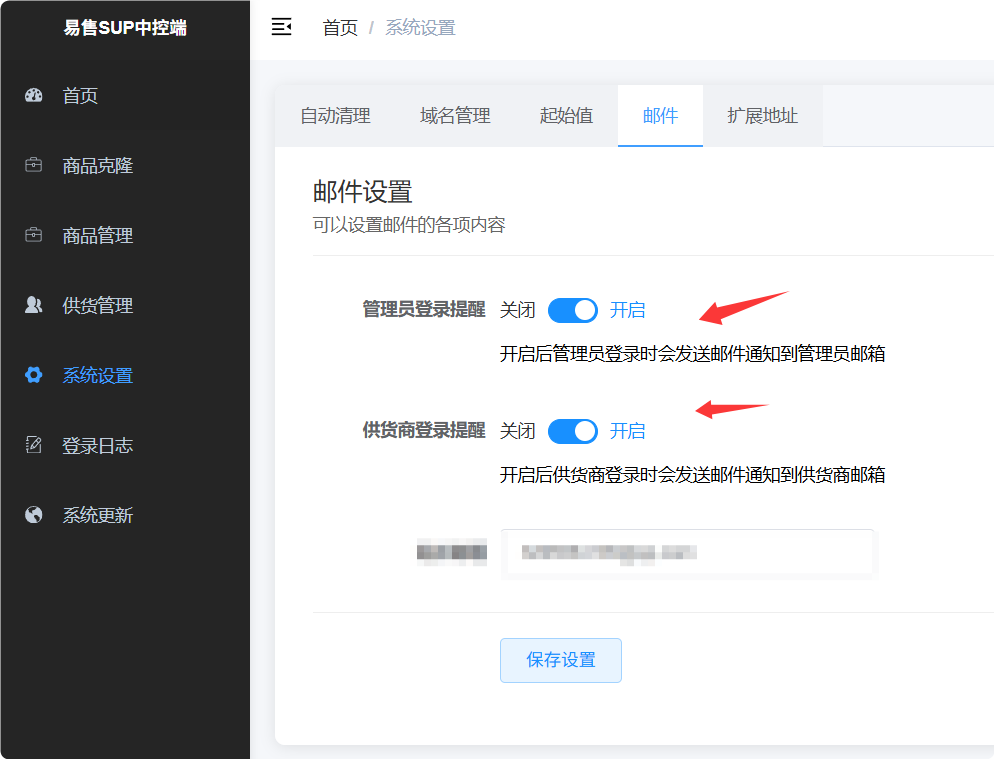Toggle off the 供货商登录提醒 switch
This screenshot has width=994, height=759.
pyautogui.click(x=572, y=431)
